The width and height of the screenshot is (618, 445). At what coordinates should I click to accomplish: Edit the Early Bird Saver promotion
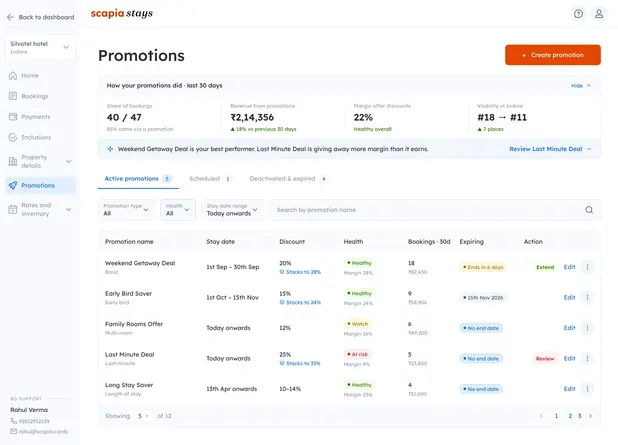pos(569,297)
